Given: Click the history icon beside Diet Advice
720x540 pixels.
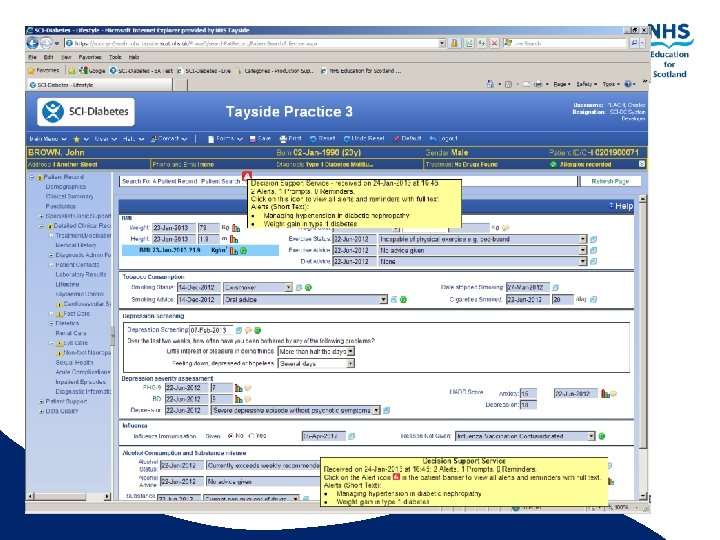Looking at the screenshot, I should click(593, 261).
